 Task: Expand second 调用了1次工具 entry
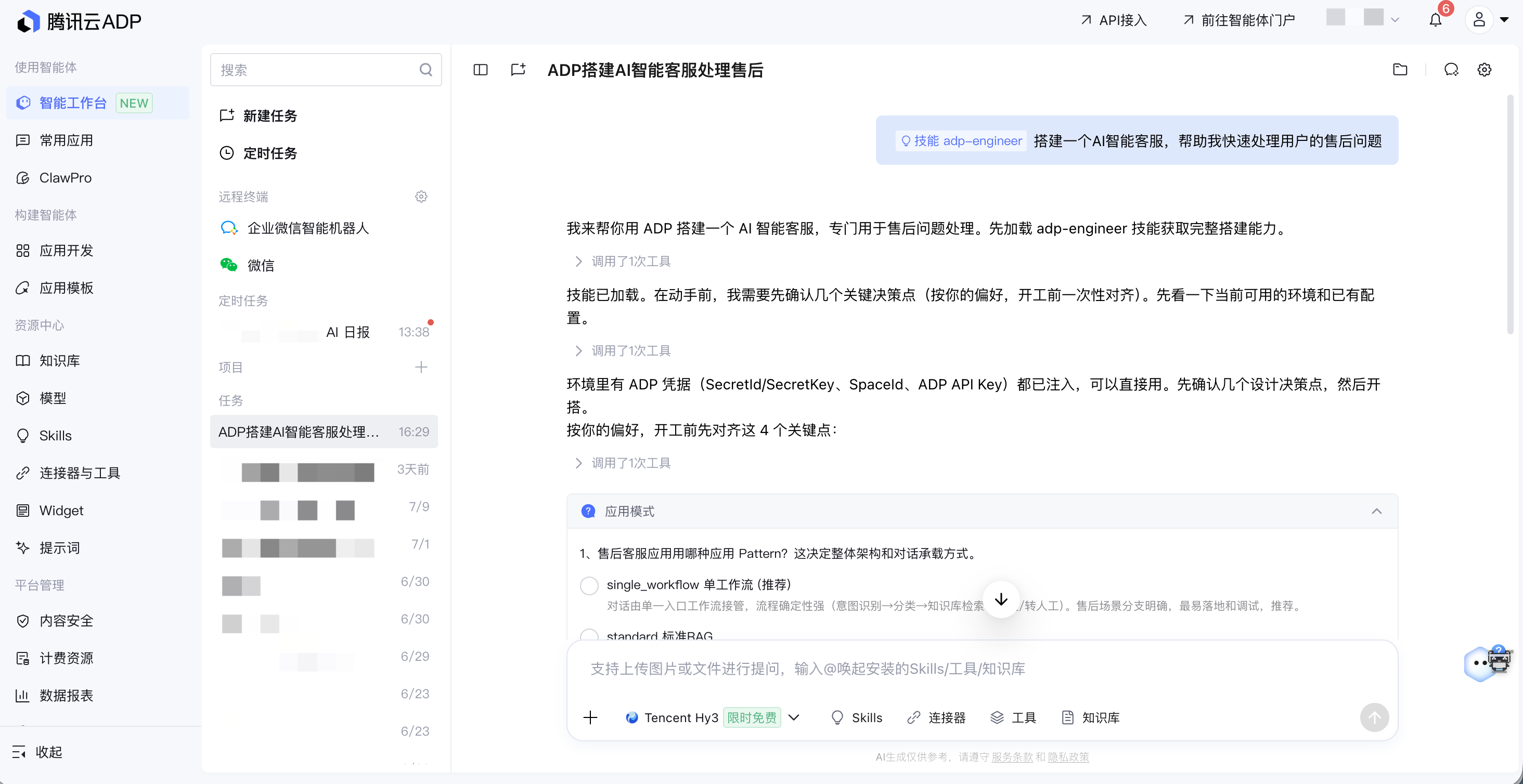tap(624, 350)
